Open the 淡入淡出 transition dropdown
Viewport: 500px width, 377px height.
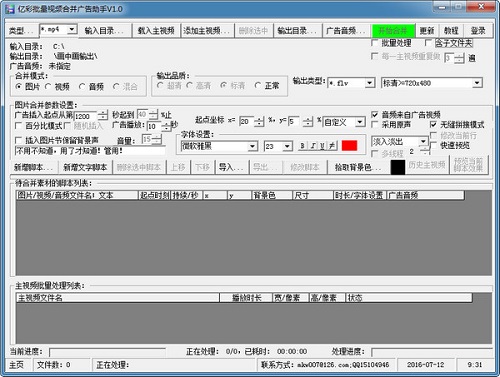point(423,142)
